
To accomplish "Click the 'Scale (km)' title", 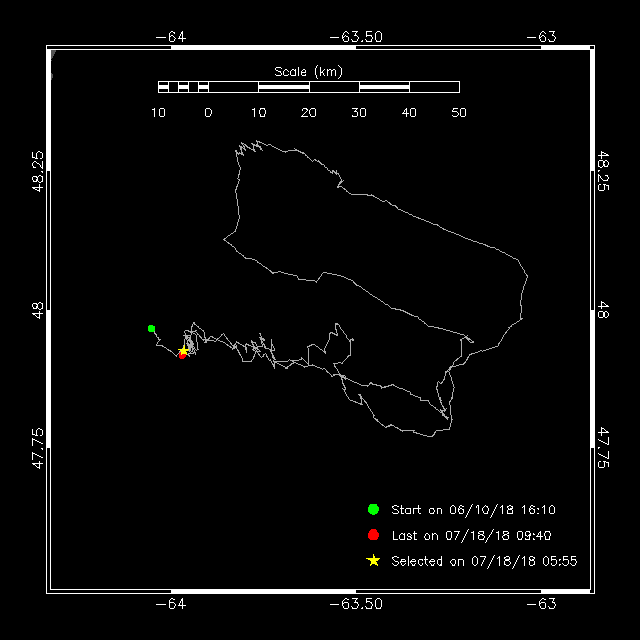I will [309, 72].
